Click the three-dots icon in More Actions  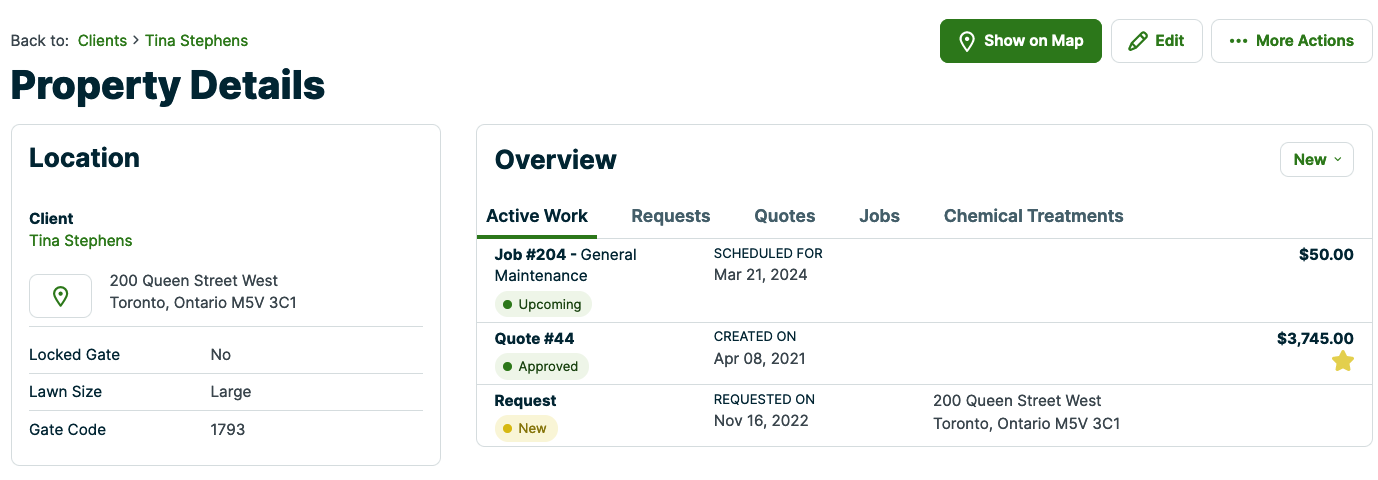(x=1238, y=41)
